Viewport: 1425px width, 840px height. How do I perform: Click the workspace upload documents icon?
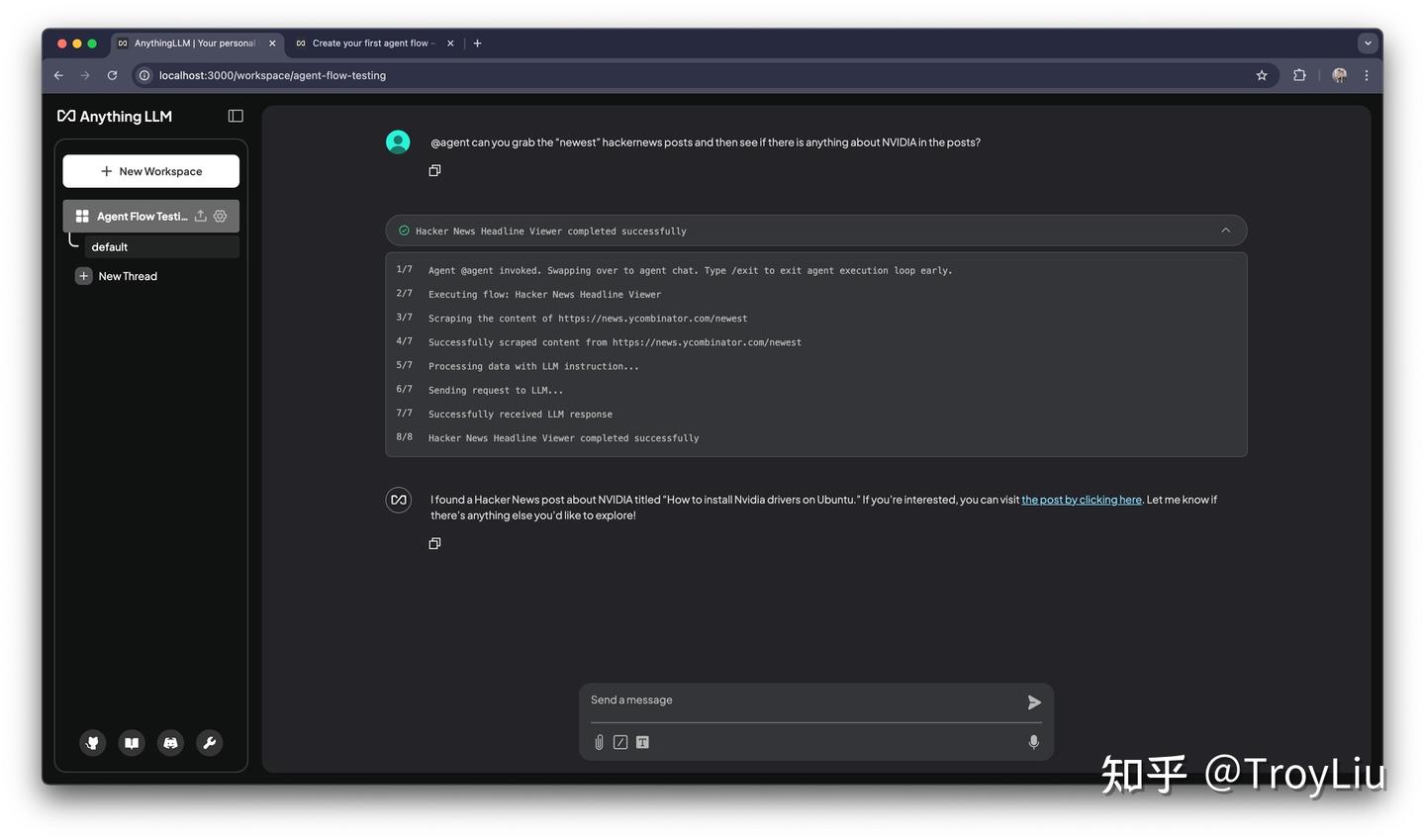click(201, 216)
